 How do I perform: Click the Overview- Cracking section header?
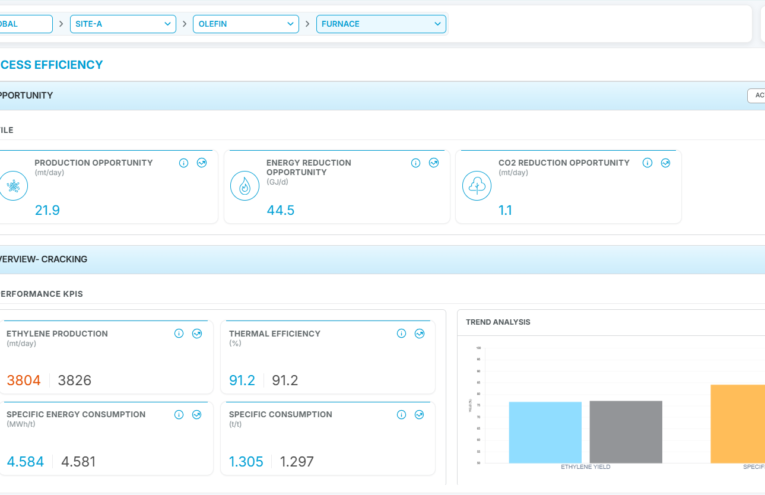pos(382,259)
